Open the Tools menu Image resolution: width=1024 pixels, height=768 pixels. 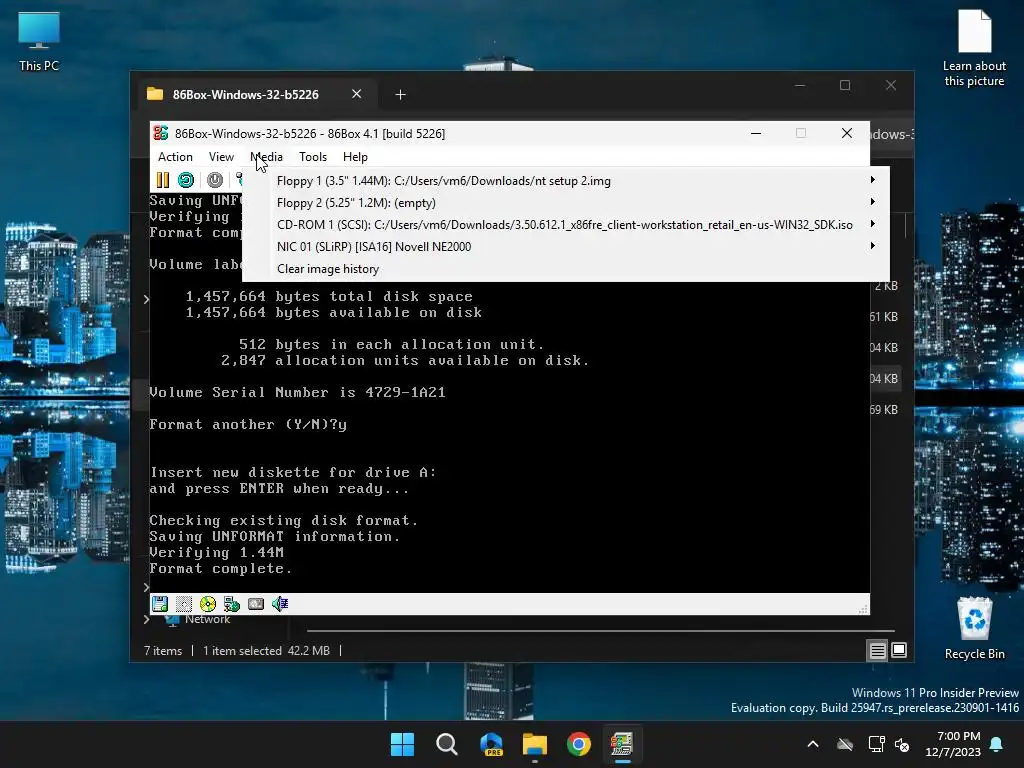pos(313,157)
